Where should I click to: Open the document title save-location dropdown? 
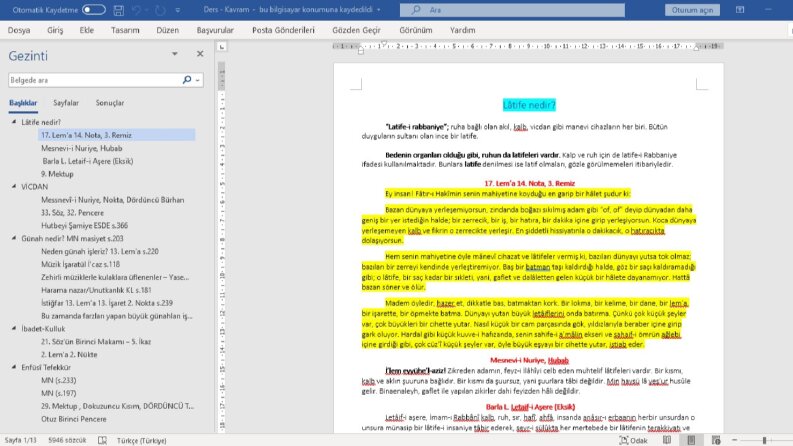(x=379, y=10)
